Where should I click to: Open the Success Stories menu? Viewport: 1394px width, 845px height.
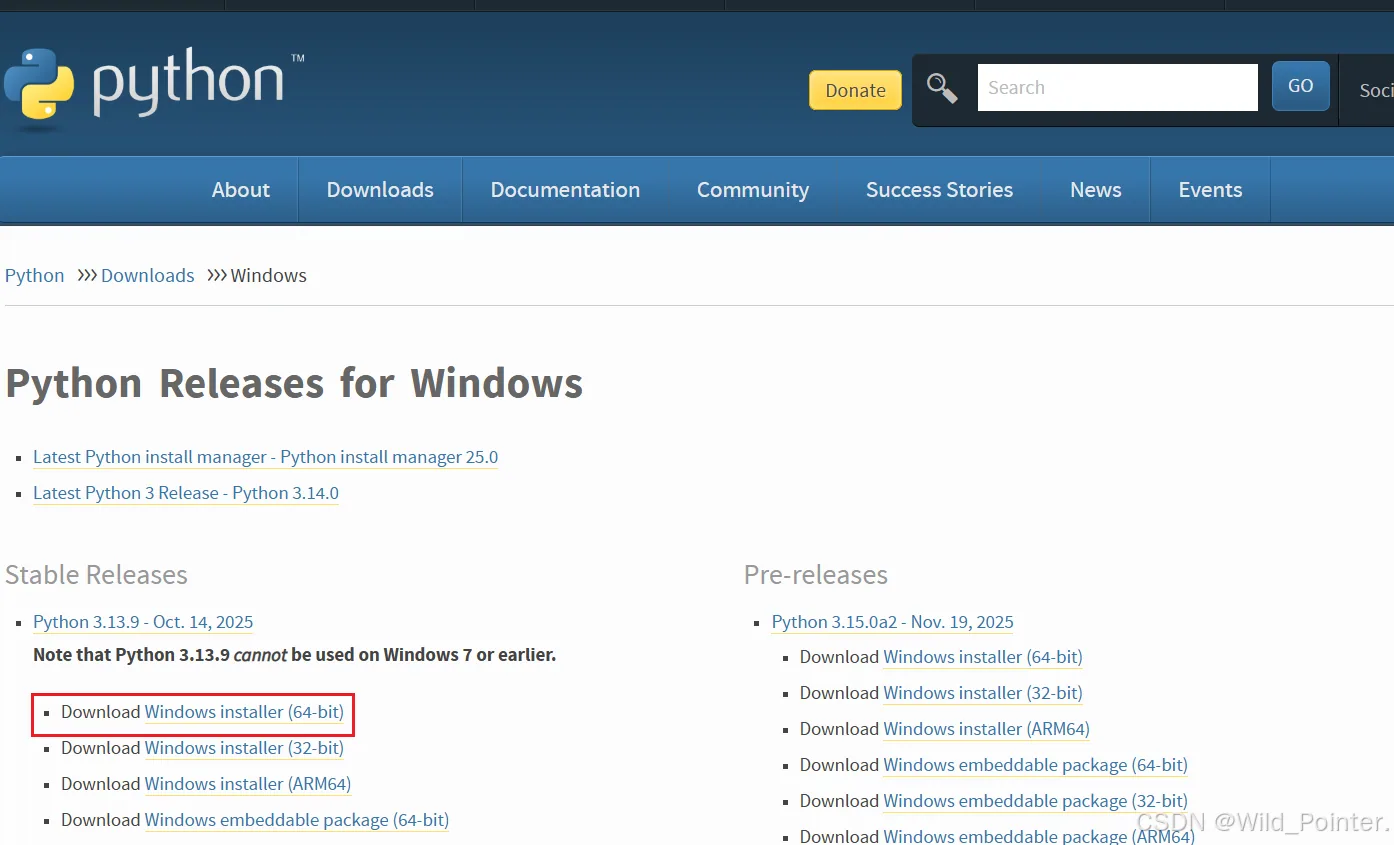[x=939, y=190]
